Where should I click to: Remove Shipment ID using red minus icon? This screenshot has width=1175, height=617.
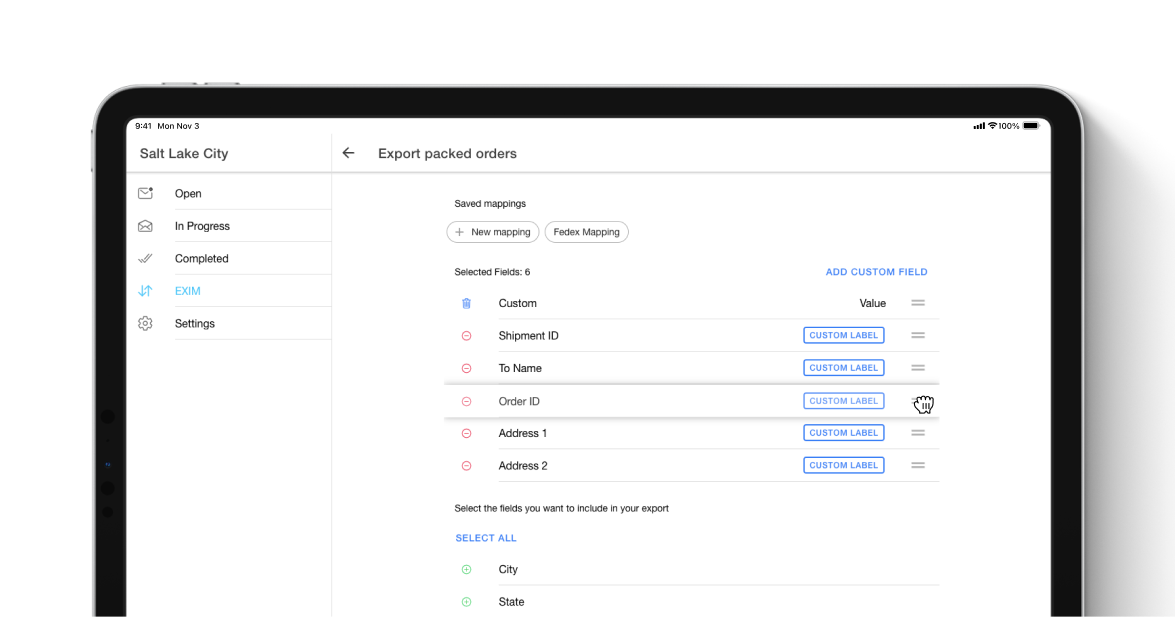tap(466, 336)
